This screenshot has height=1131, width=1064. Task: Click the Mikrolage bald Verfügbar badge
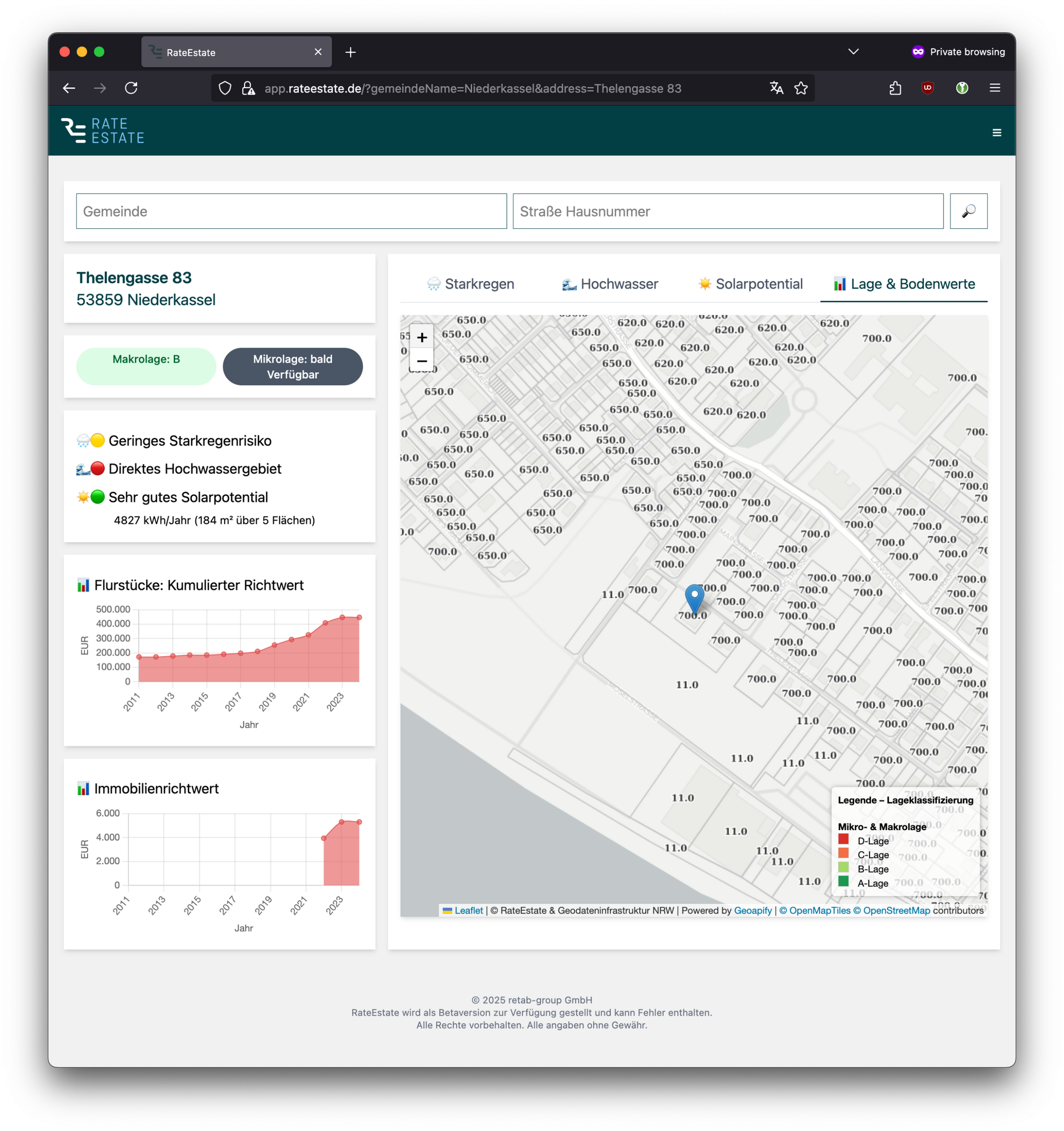292,366
